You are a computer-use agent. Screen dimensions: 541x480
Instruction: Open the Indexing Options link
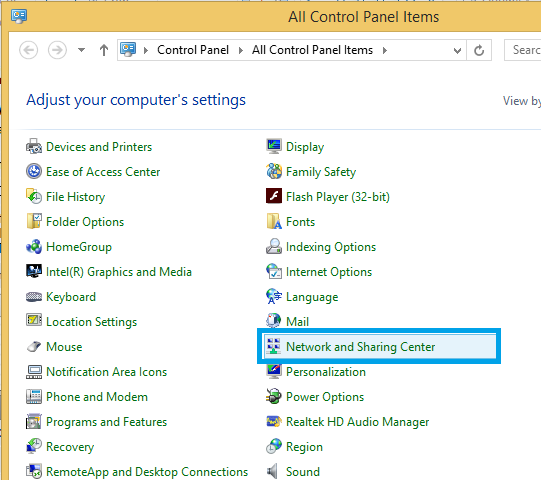pyautogui.click(x=331, y=247)
